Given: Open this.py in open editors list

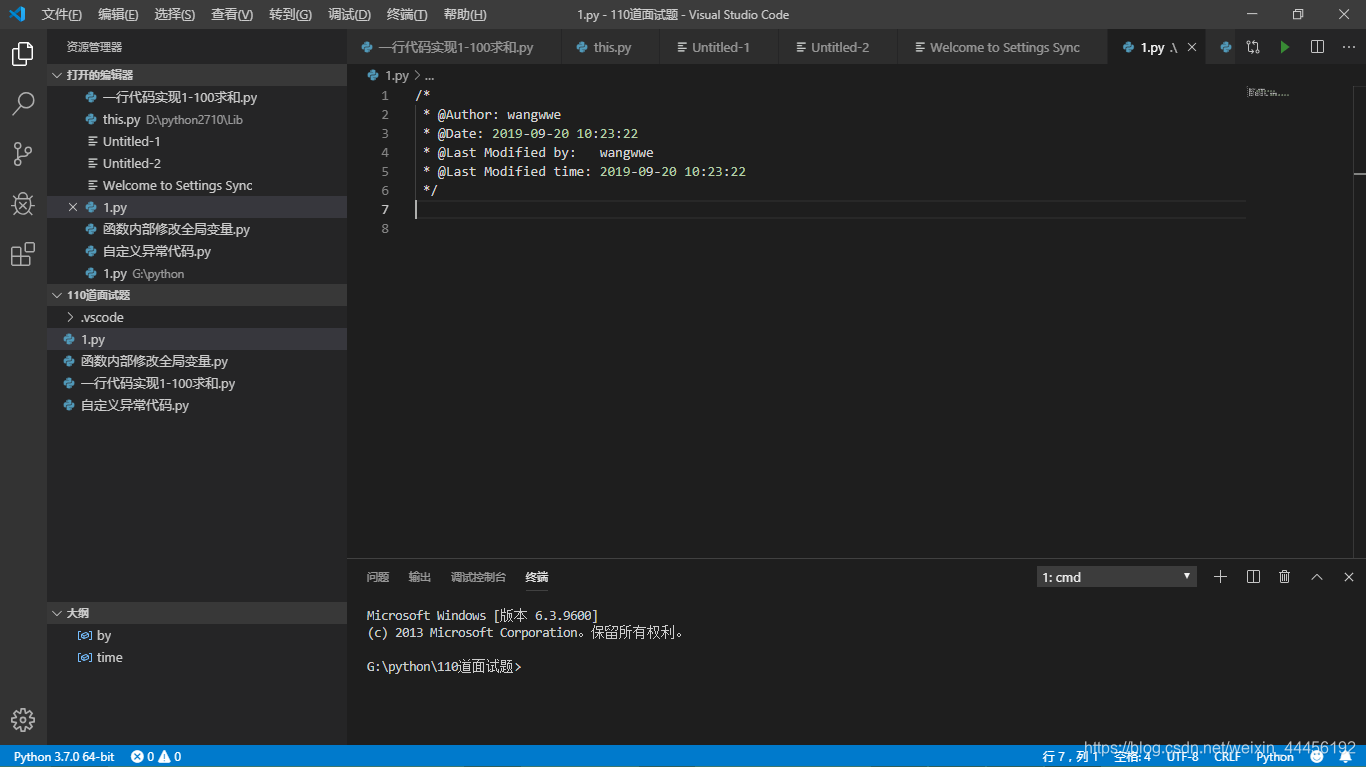Looking at the screenshot, I should 197,119.
